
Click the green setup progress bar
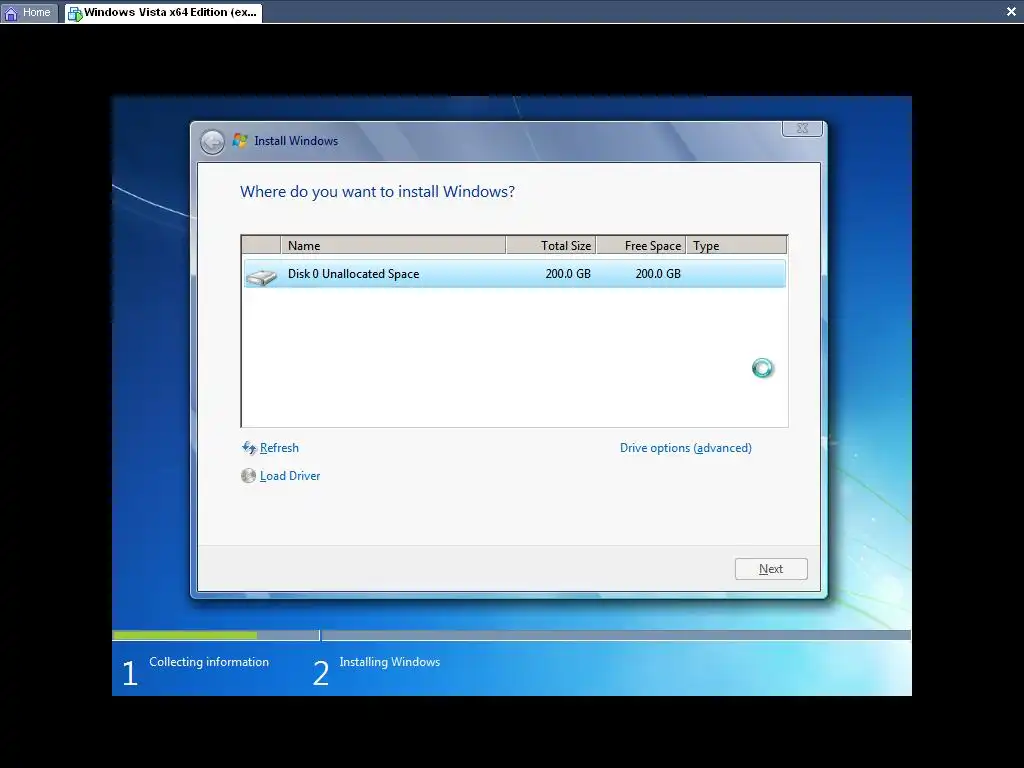185,635
